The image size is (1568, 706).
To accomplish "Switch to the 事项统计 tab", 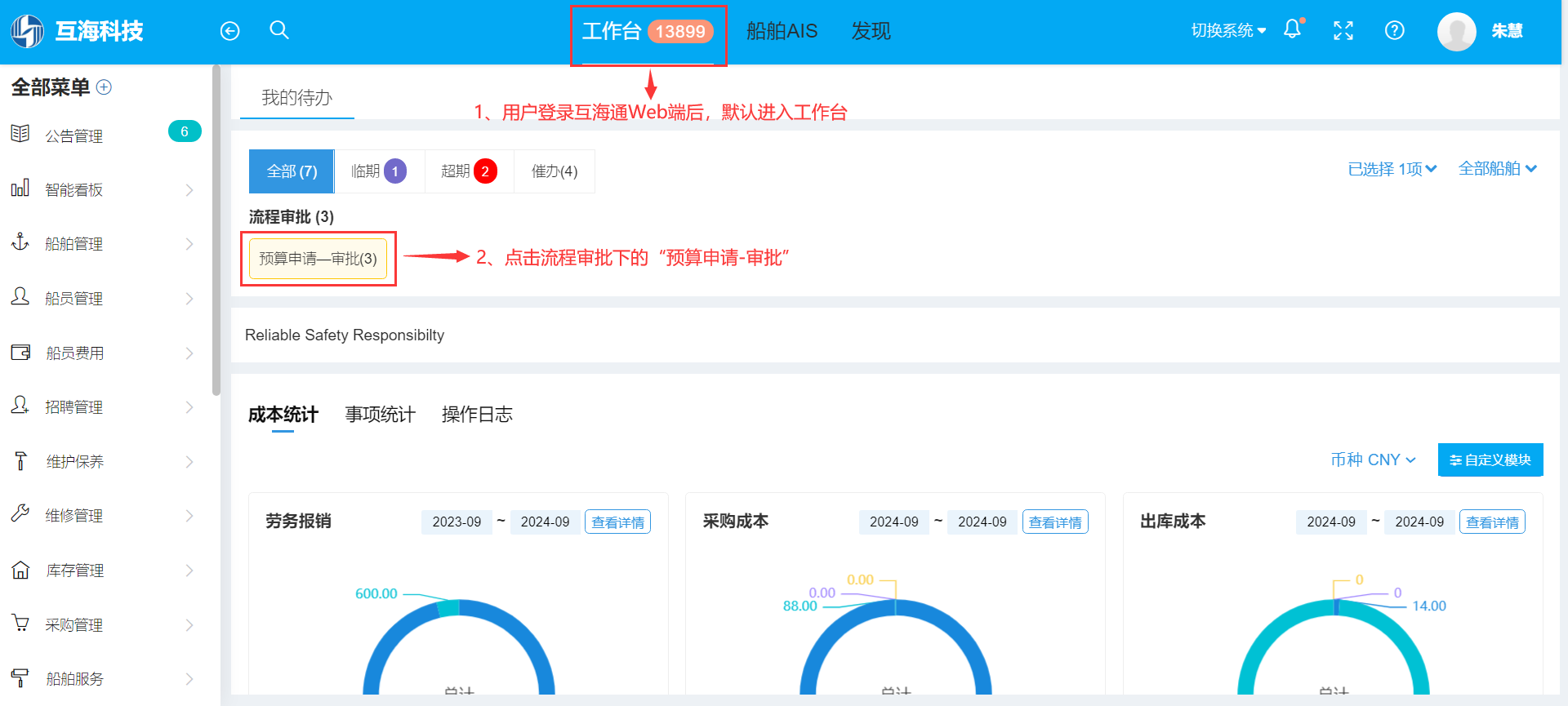I will 380,415.
